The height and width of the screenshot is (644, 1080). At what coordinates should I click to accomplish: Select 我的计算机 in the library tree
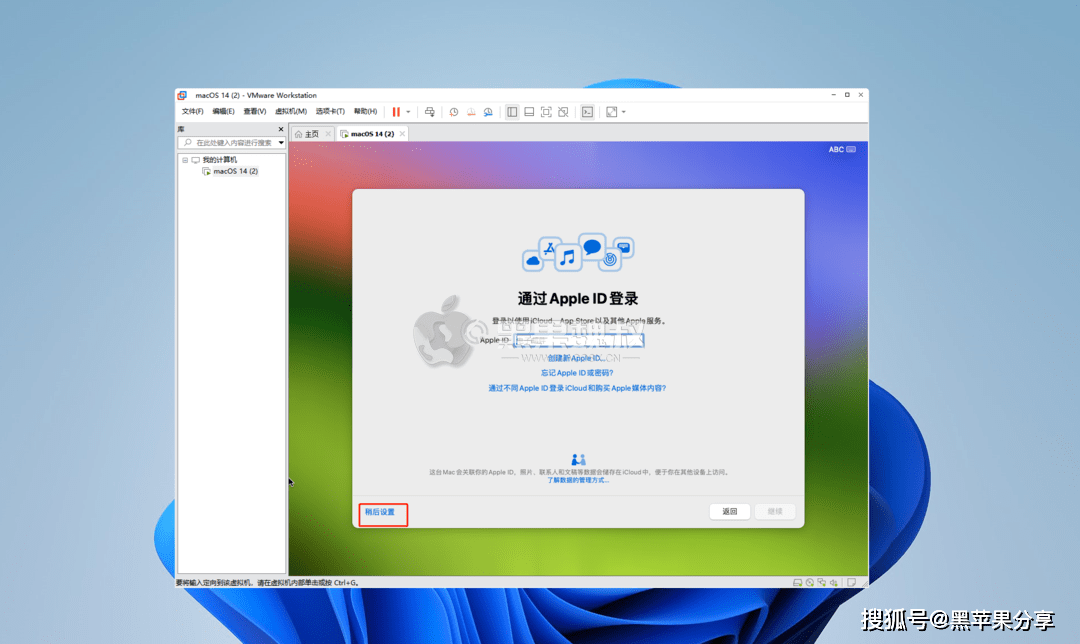(219, 160)
